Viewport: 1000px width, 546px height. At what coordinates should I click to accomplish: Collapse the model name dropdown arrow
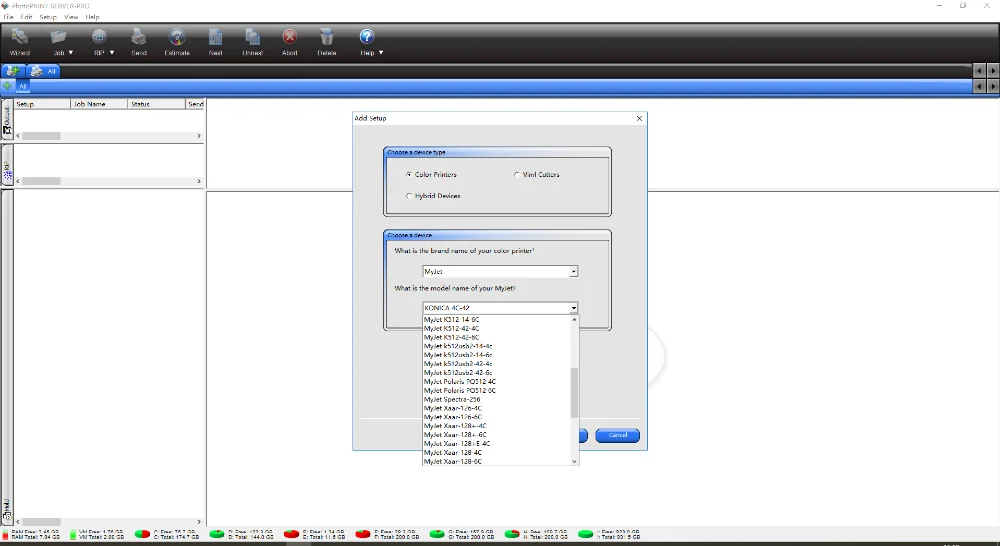(x=573, y=308)
